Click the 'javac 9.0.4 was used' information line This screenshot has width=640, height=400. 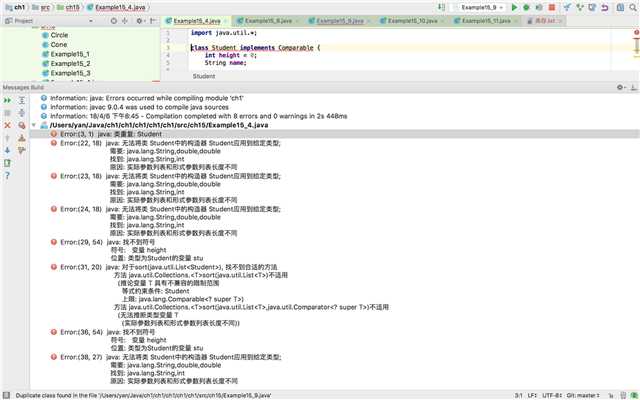(139, 107)
